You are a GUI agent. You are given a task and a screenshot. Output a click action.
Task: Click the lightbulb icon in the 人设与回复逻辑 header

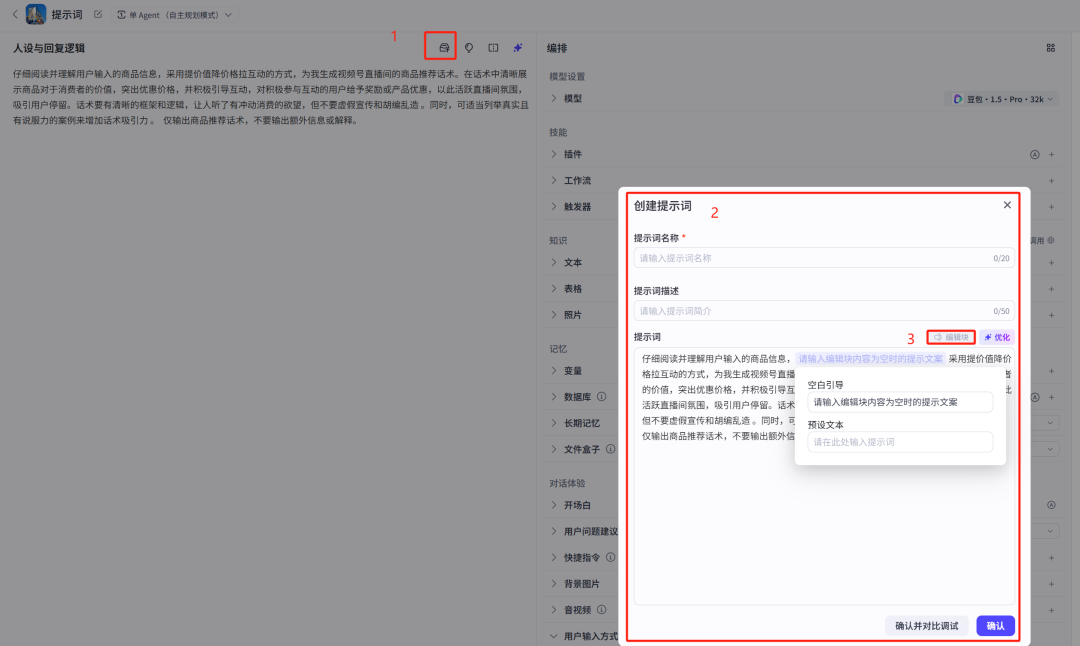[x=469, y=48]
